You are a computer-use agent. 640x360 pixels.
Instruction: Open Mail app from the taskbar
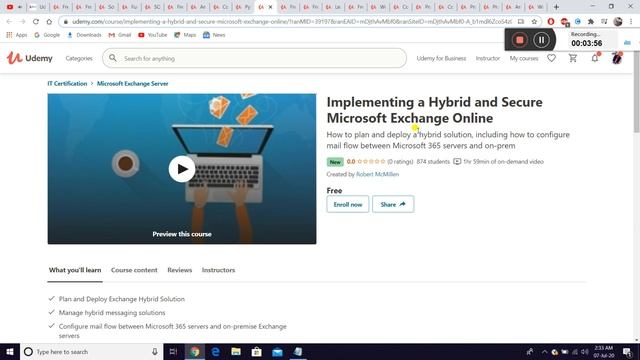277,351
